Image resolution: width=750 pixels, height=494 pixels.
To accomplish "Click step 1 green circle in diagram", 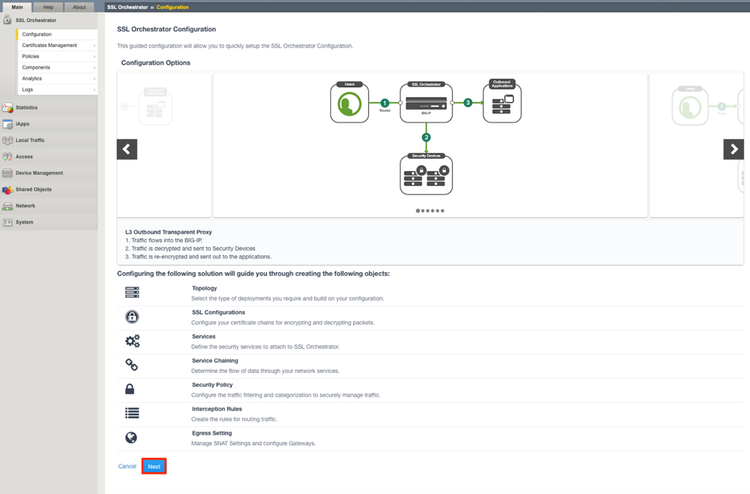I will point(385,103).
